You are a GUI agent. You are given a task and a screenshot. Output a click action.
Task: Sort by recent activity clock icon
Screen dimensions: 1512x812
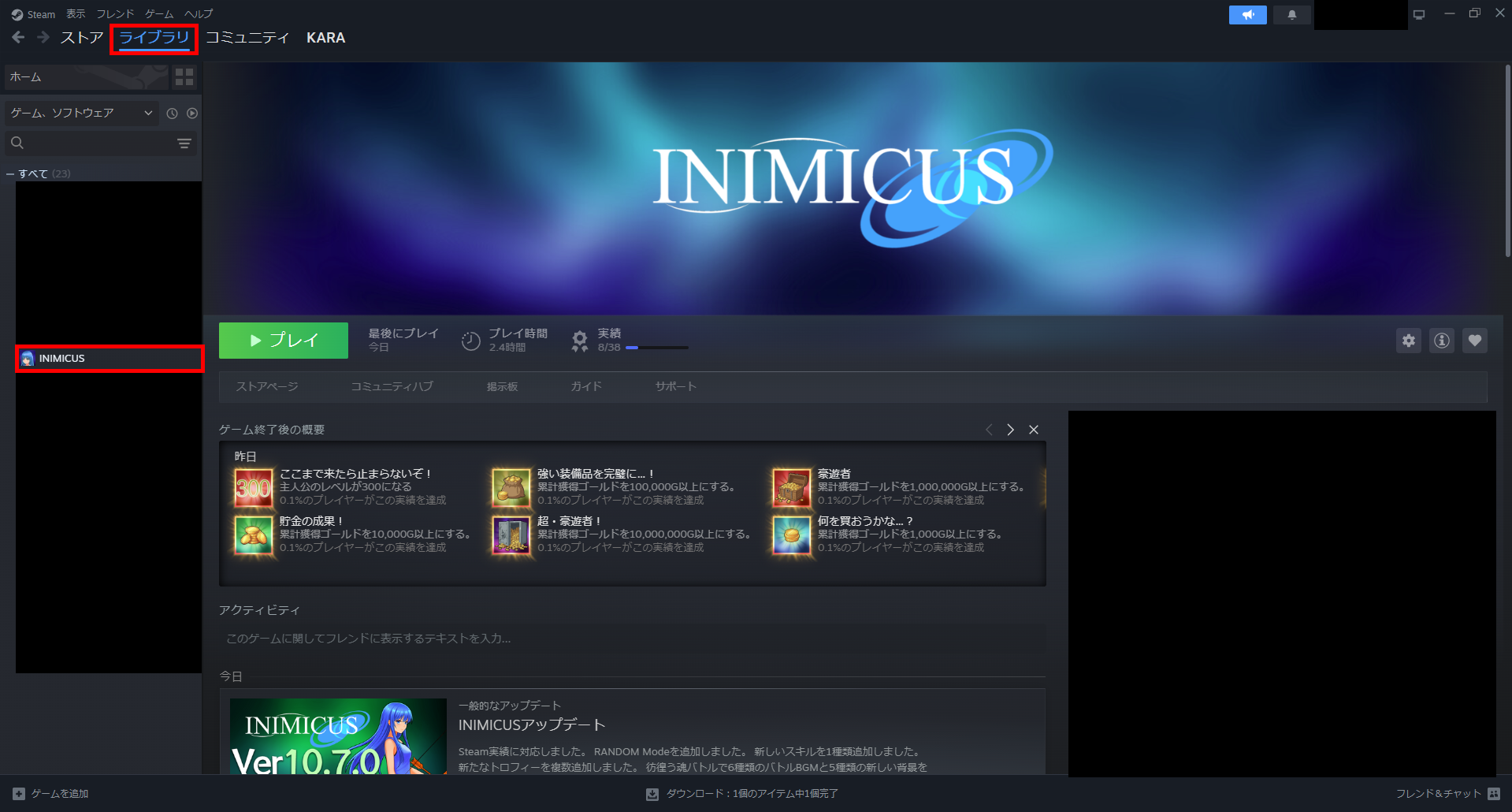coord(172,114)
